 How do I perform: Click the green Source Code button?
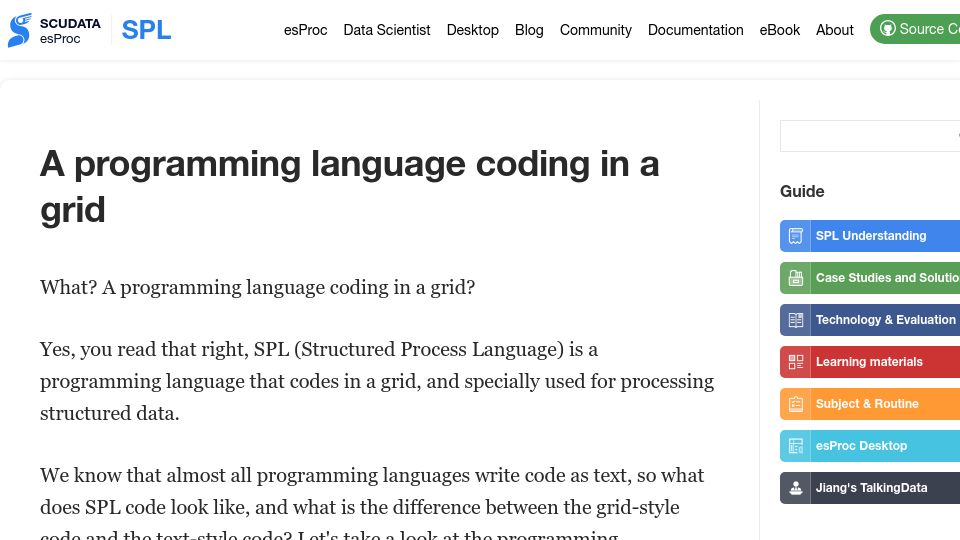point(915,29)
